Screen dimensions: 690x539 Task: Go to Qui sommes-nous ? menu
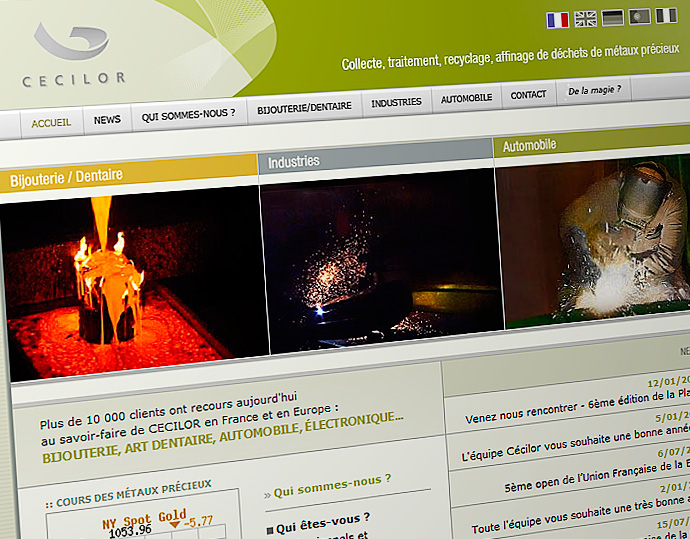[188, 115]
